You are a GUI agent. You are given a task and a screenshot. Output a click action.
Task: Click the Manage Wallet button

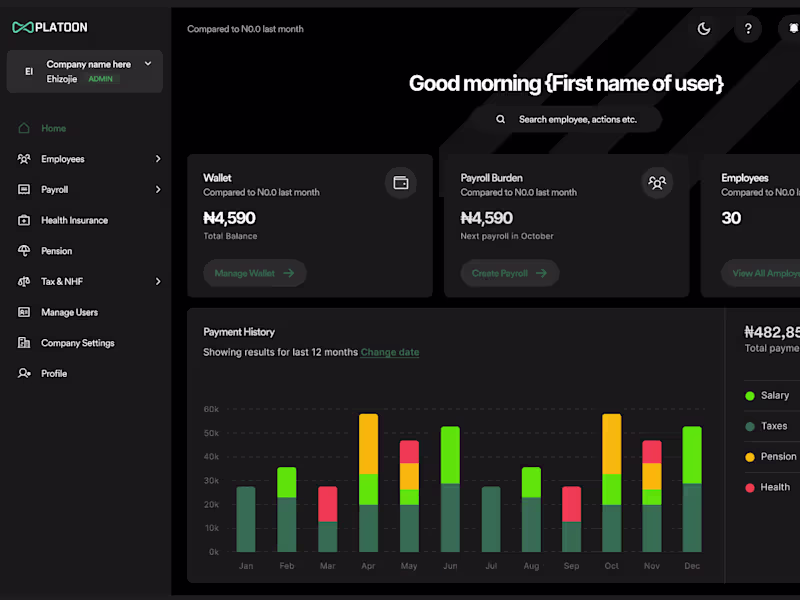pyautogui.click(x=255, y=273)
